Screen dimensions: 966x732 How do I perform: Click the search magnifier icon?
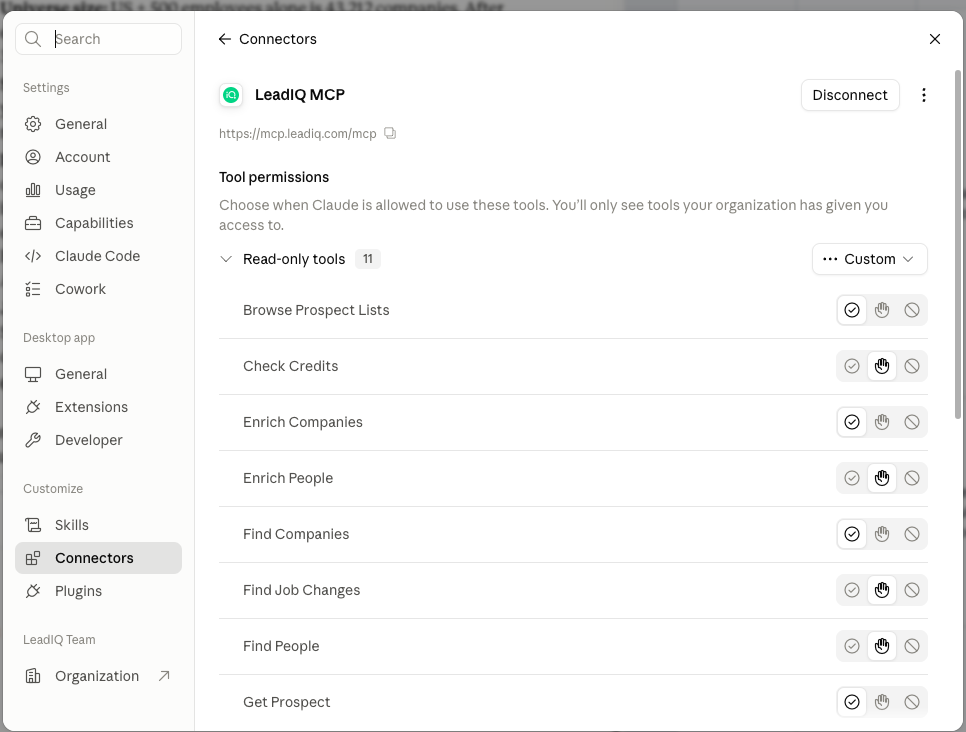pyautogui.click(x=33, y=39)
